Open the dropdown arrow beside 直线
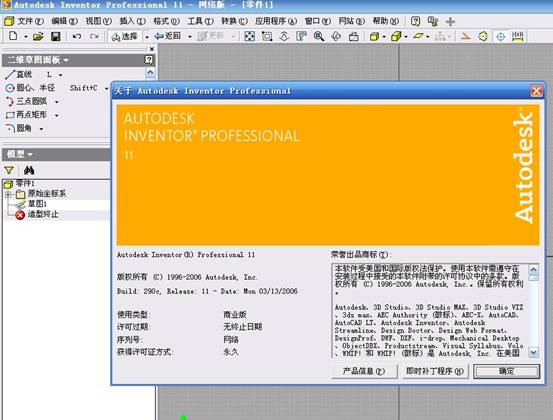Image resolution: width=553 pixels, height=420 pixels. [61, 75]
